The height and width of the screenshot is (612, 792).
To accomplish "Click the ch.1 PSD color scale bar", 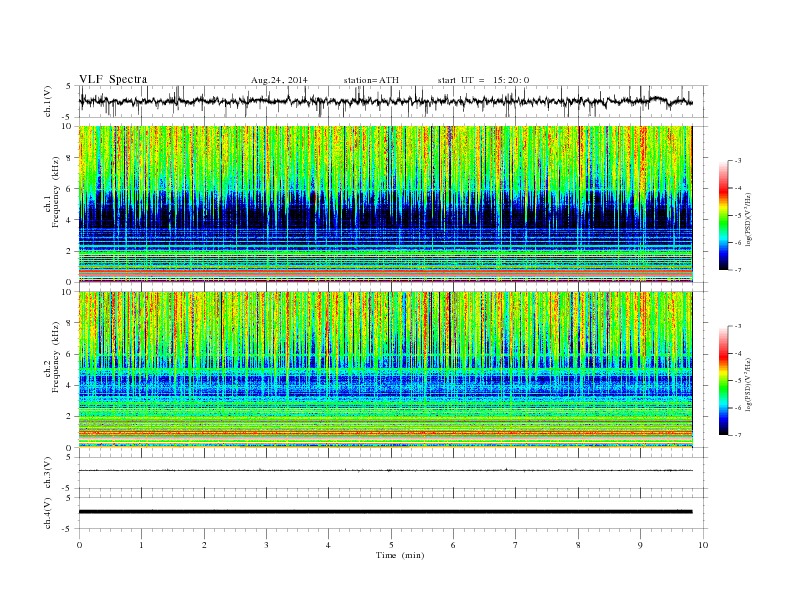I will [x=724, y=215].
